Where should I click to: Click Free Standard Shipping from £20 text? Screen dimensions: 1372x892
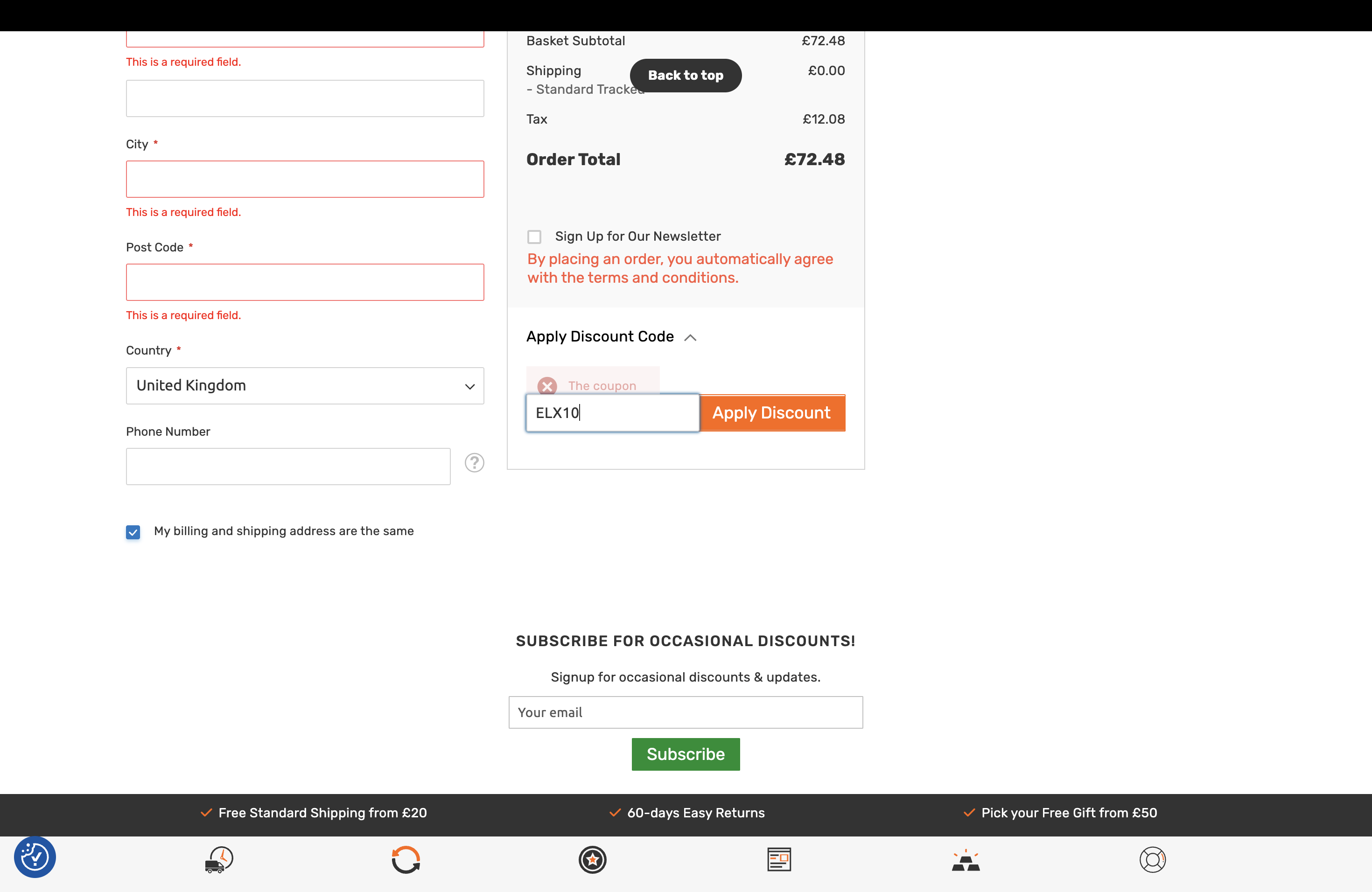(x=322, y=813)
